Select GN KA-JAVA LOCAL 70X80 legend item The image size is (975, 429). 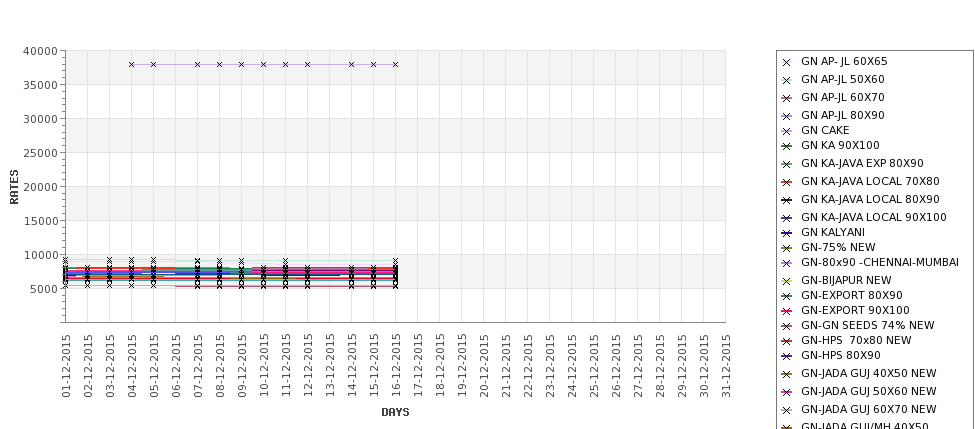click(x=870, y=182)
